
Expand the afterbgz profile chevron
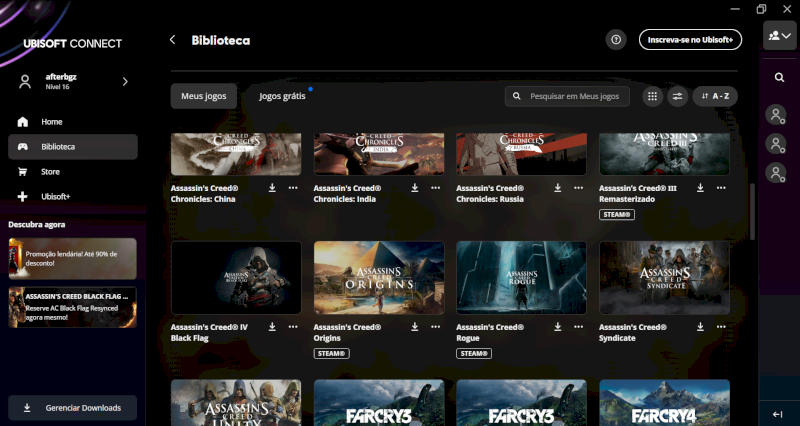point(125,81)
